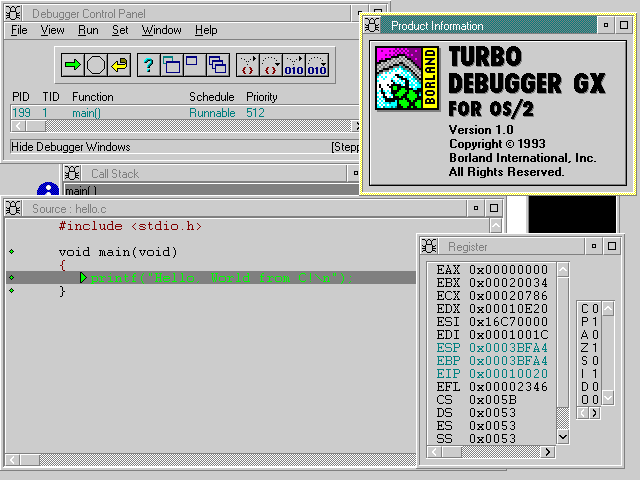Screen dimensions: 640x480
Task: Select thread row PID 199 main()
Action: tap(184, 113)
